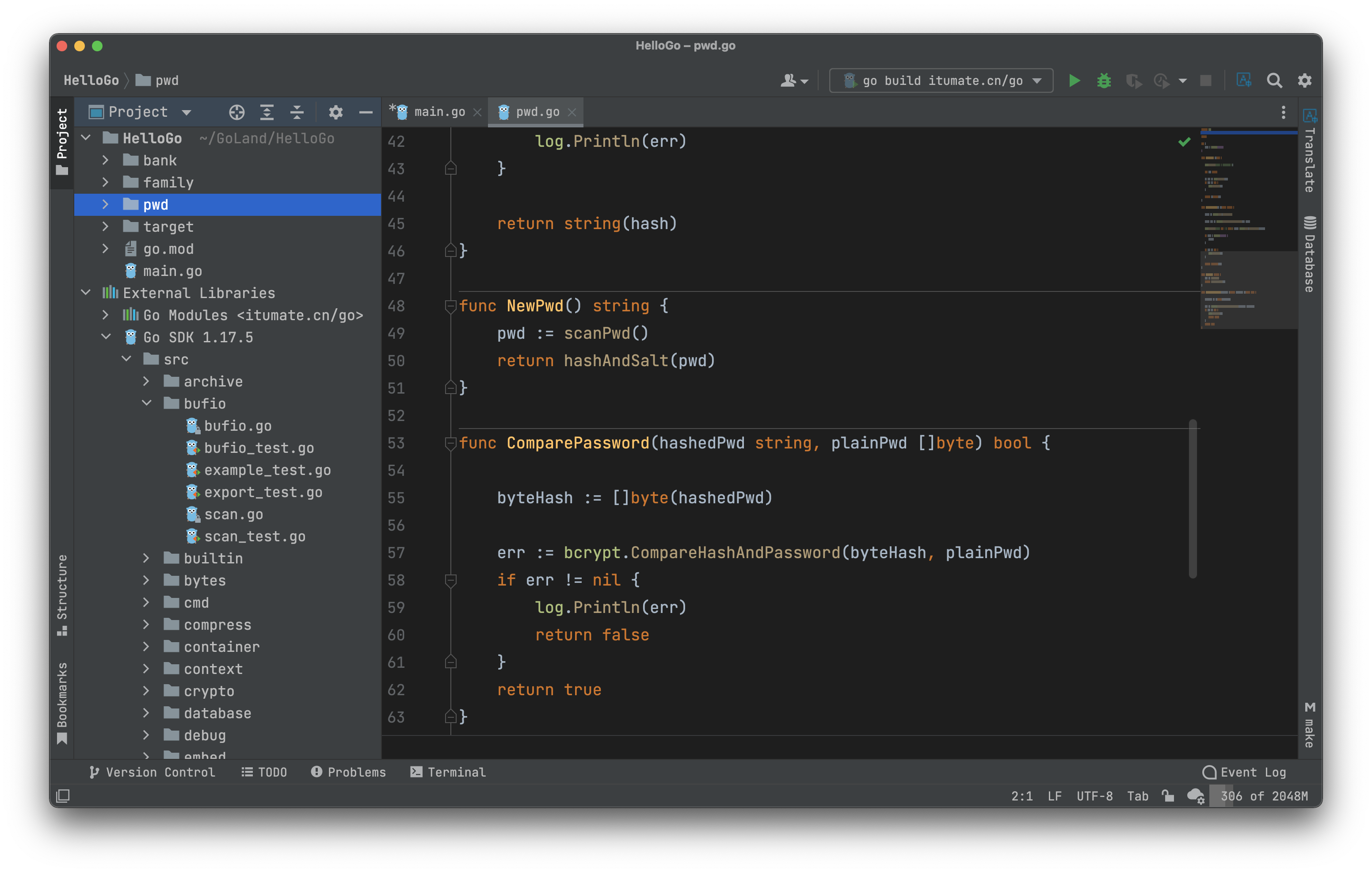Open editor tabs three-dot menu
Image resolution: width=1372 pixels, height=873 pixels.
point(1283,112)
